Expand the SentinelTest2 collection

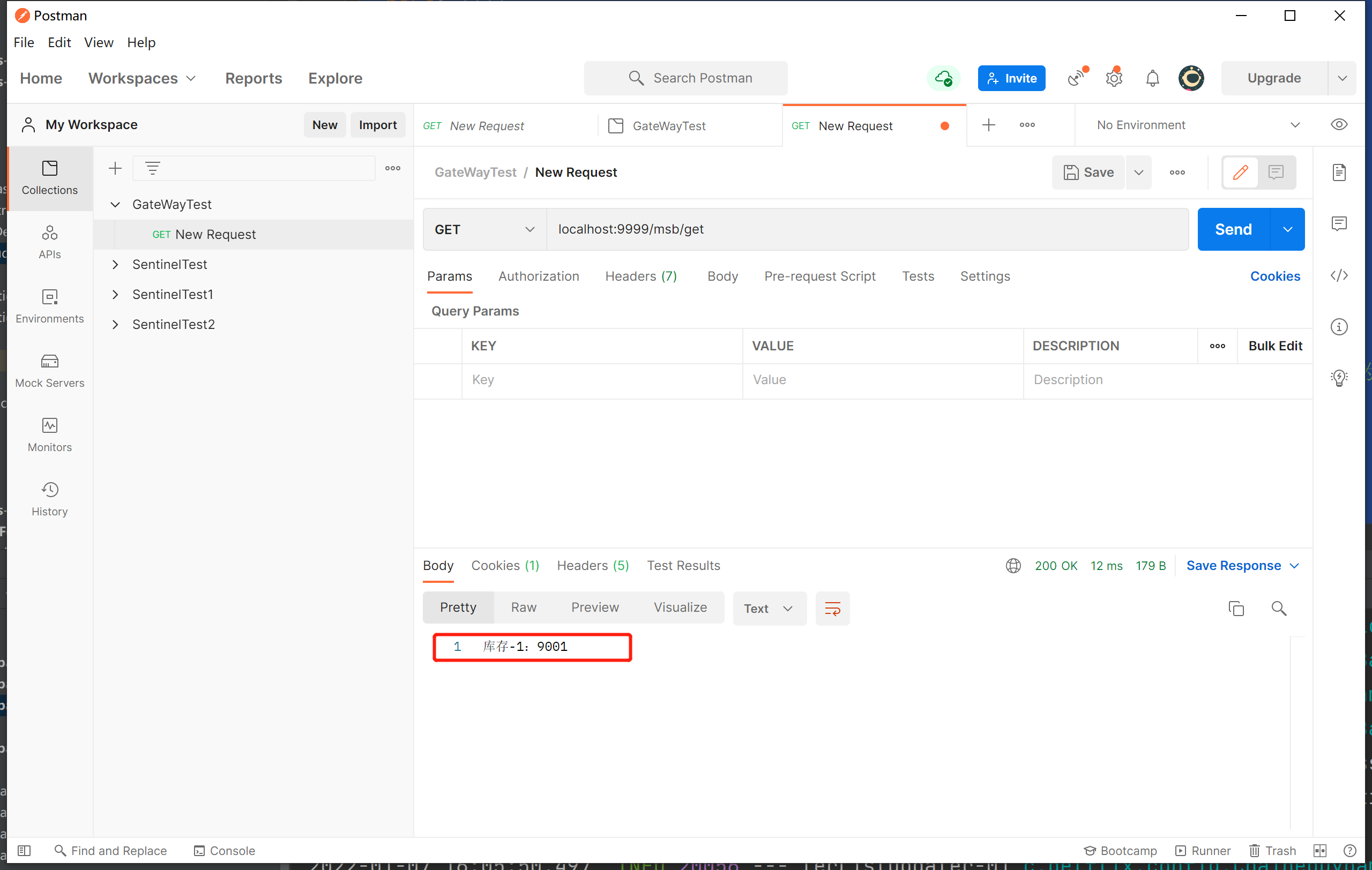(115, 324)
